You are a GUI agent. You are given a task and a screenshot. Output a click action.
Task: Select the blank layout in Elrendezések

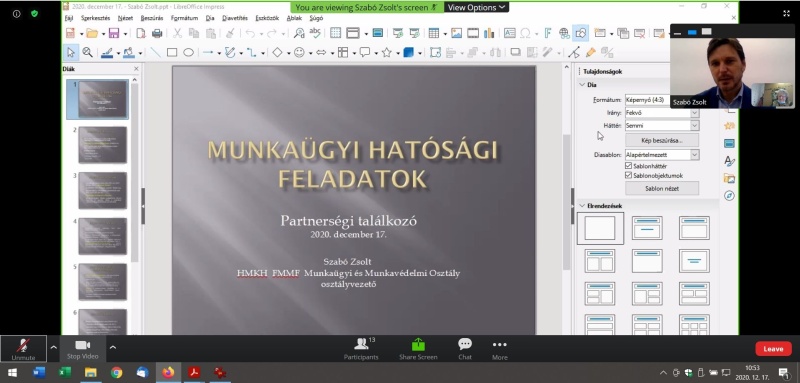click(600, 228)
